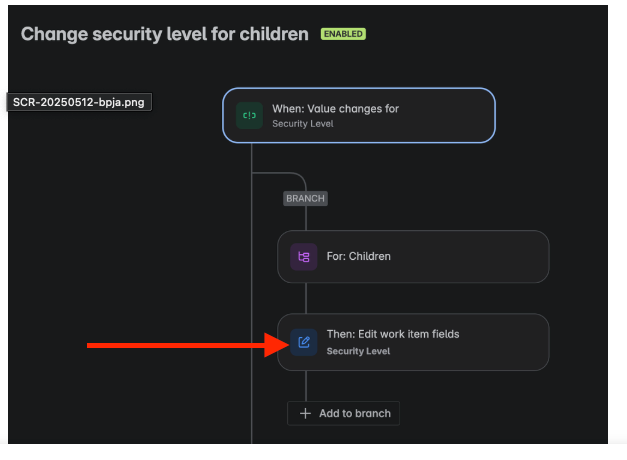This screenshot has height=460, width=627.
Task: Select the When: Value changes for trigger card
Action: [x=359, y=116]
